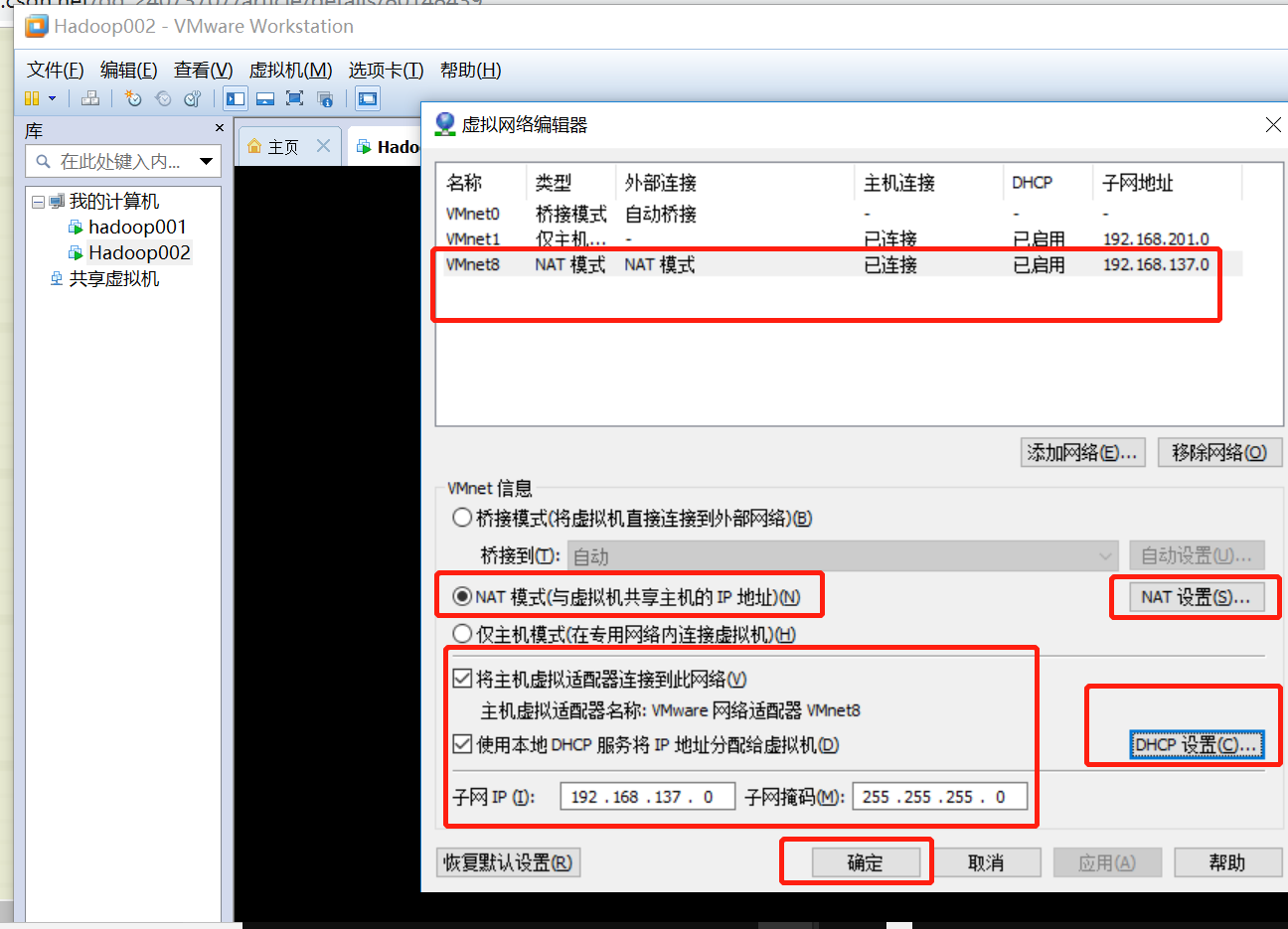Viewport: 1288px width, 929px height.
Task: Open the 文件(F) menu
Action: [55, 70]
